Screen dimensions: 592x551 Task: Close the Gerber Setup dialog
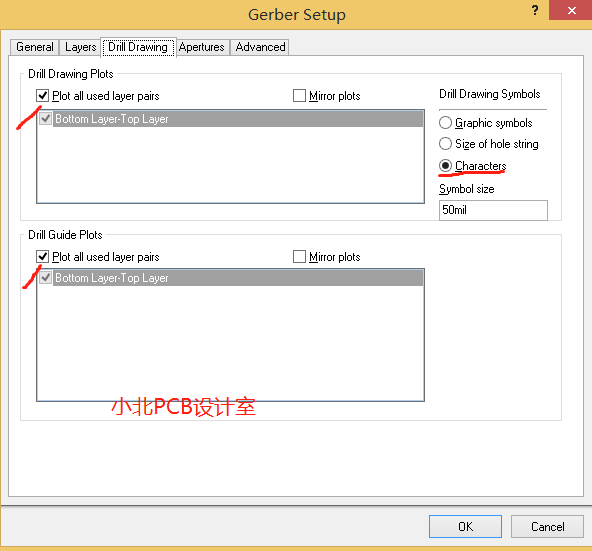[x=571, y=10]
